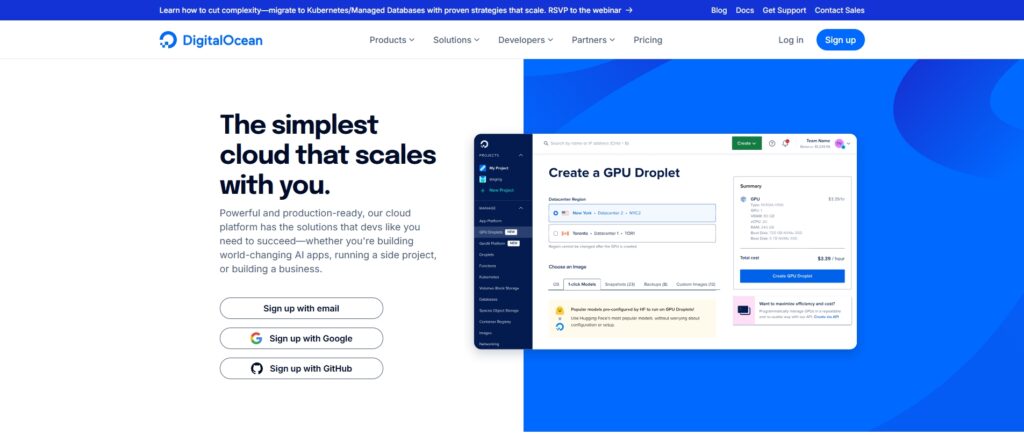
Task: Click the DigitalOcean logo in the header
Action: [211, 40]
